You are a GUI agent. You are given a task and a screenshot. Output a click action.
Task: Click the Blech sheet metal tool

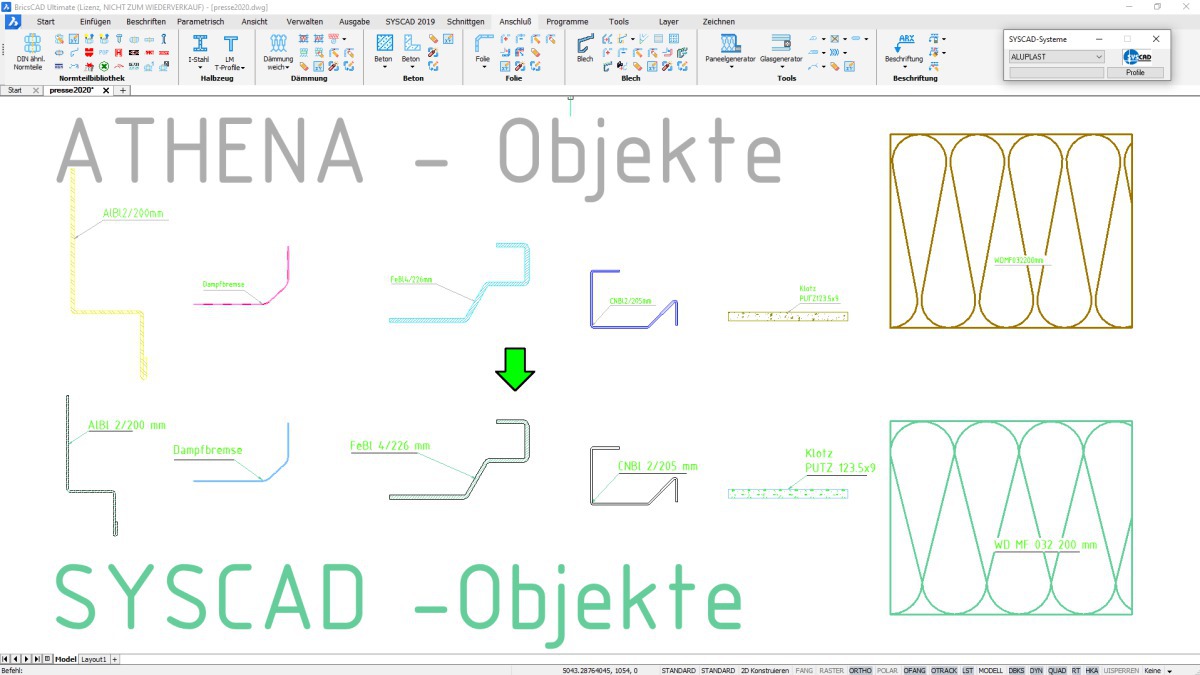point(585,49)
